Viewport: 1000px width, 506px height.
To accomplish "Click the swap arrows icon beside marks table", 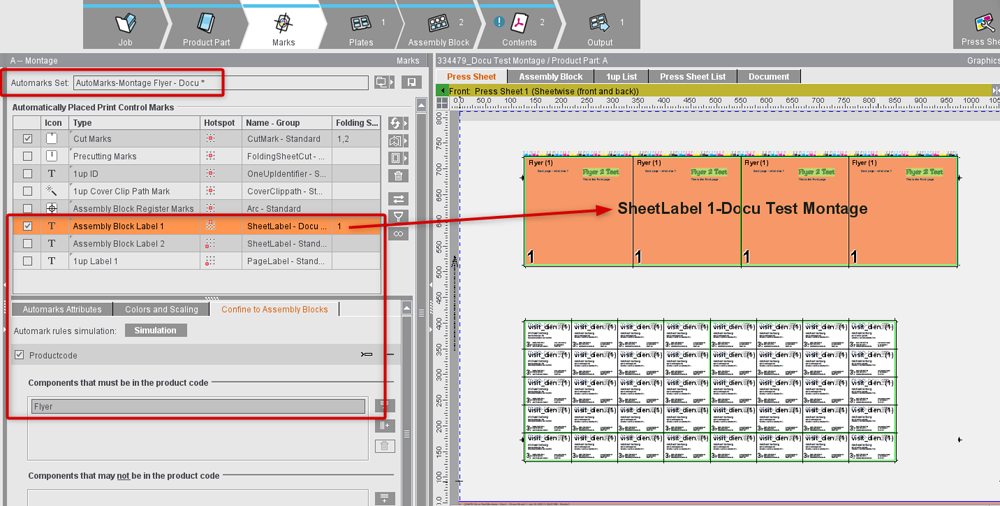I will [398, 199].
